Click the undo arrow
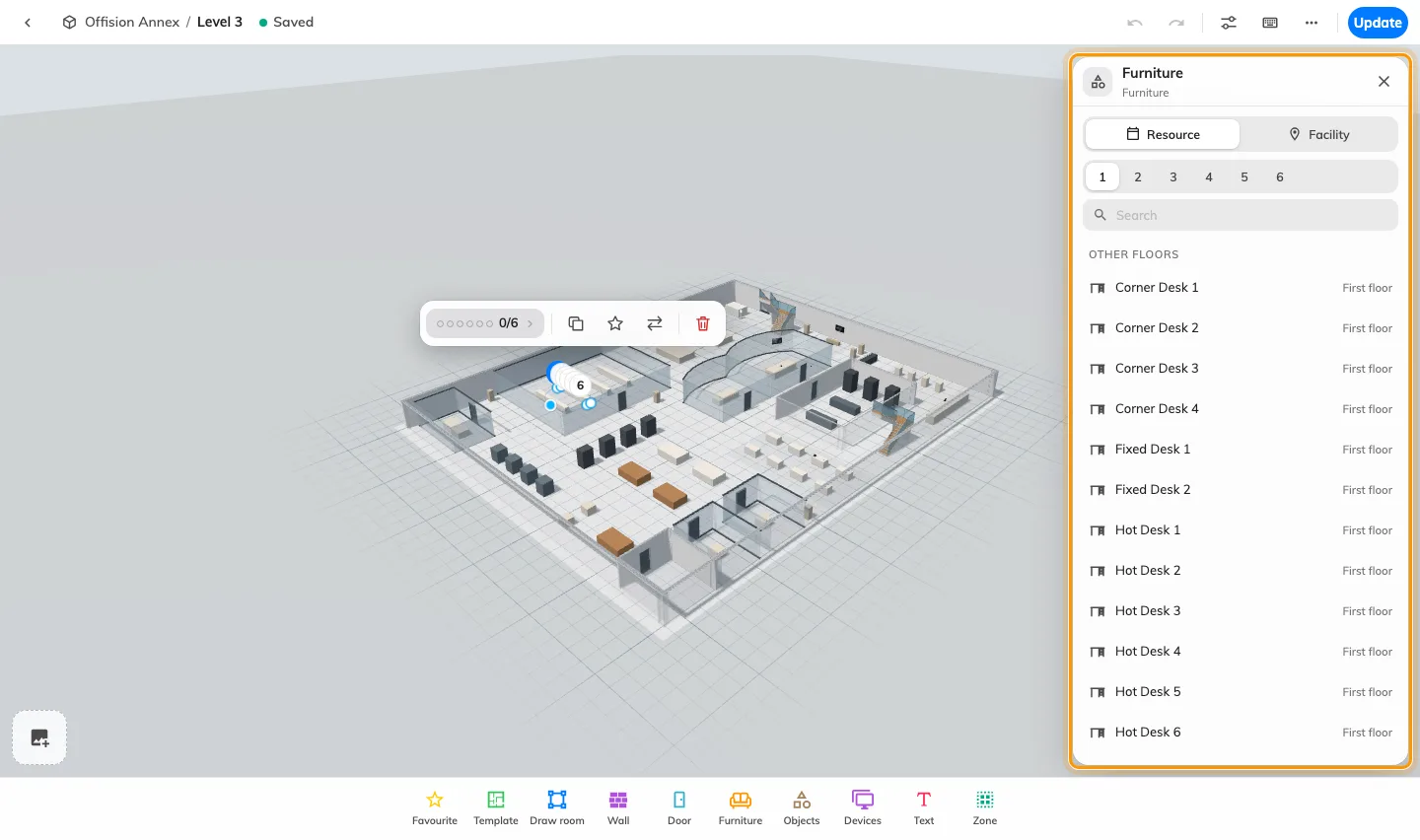The width and height of the screenshot is (1420, 840). pos(1135,23)
